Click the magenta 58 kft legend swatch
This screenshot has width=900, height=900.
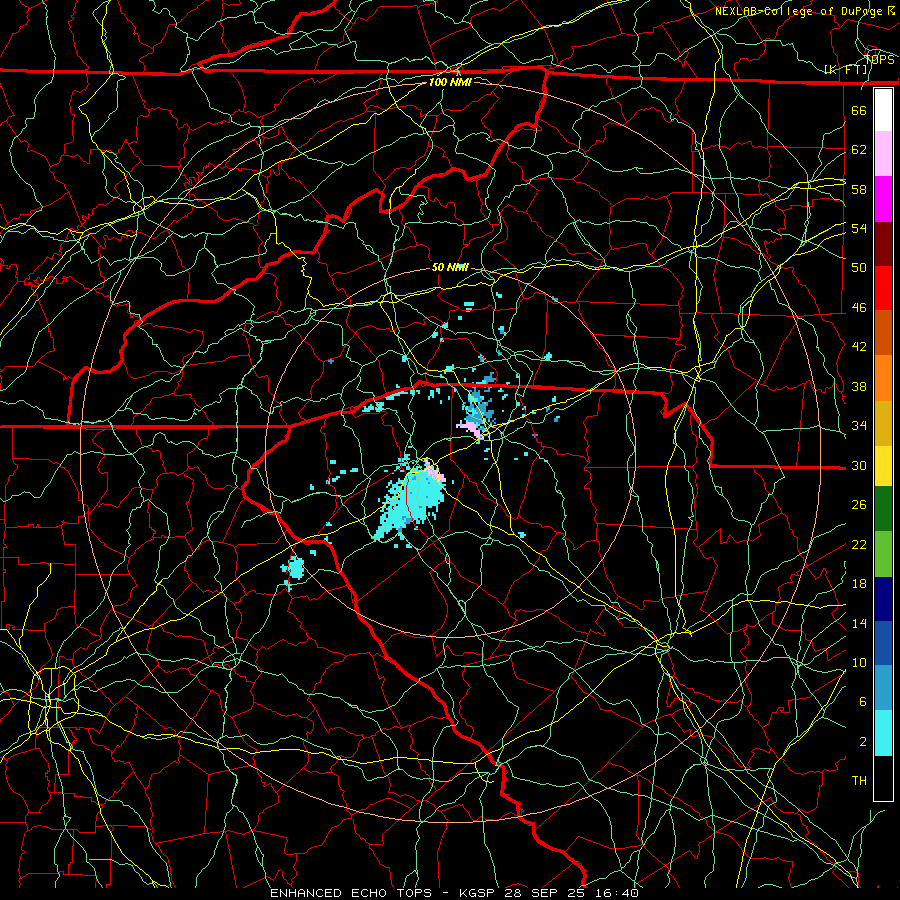pos(883,199)
